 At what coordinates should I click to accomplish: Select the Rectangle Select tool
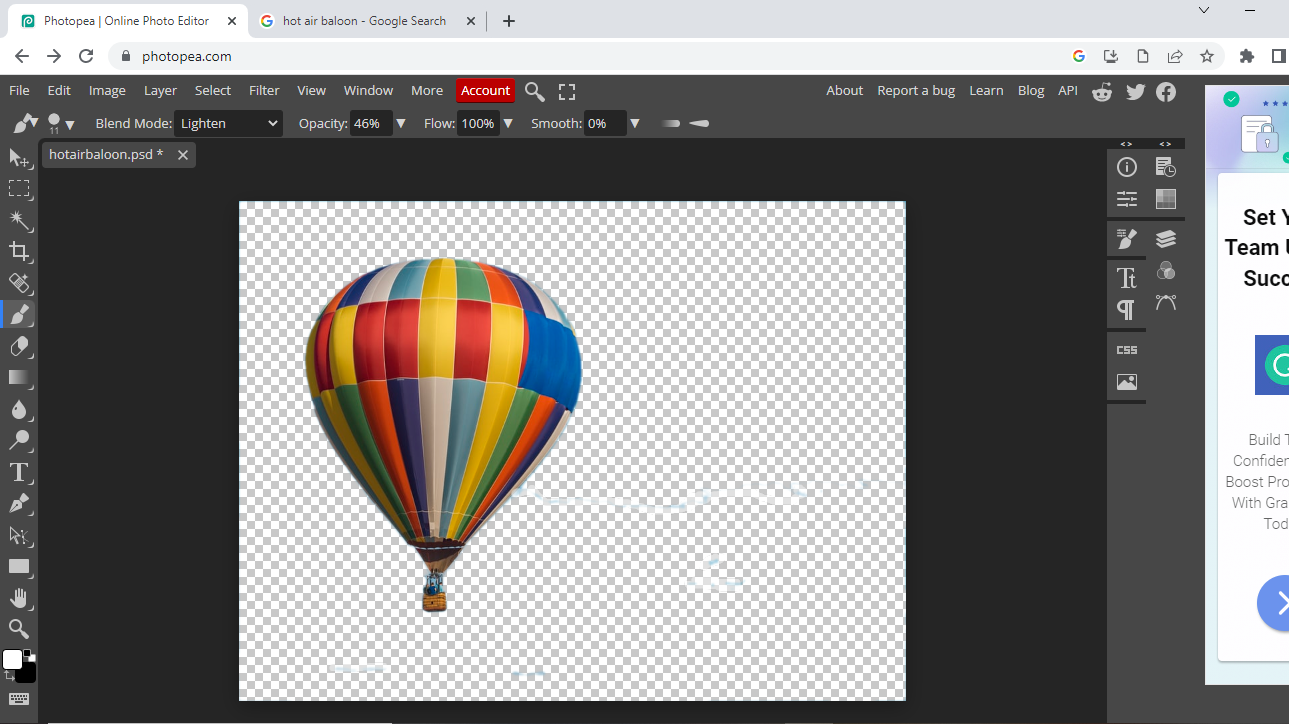19,189
